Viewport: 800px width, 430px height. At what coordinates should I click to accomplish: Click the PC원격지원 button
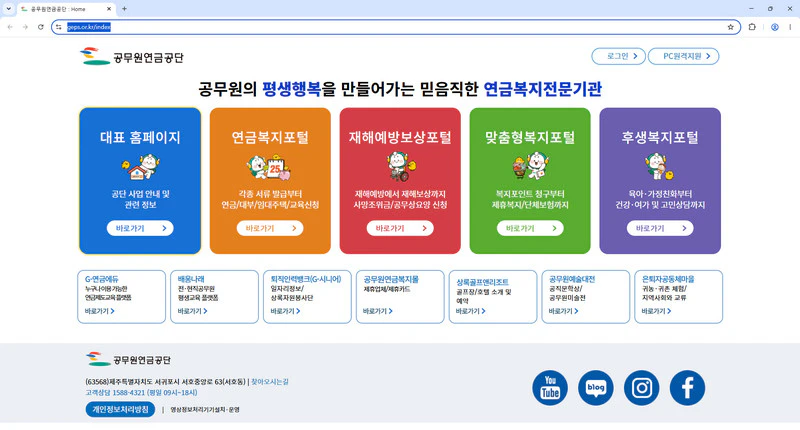pos(683,56)
